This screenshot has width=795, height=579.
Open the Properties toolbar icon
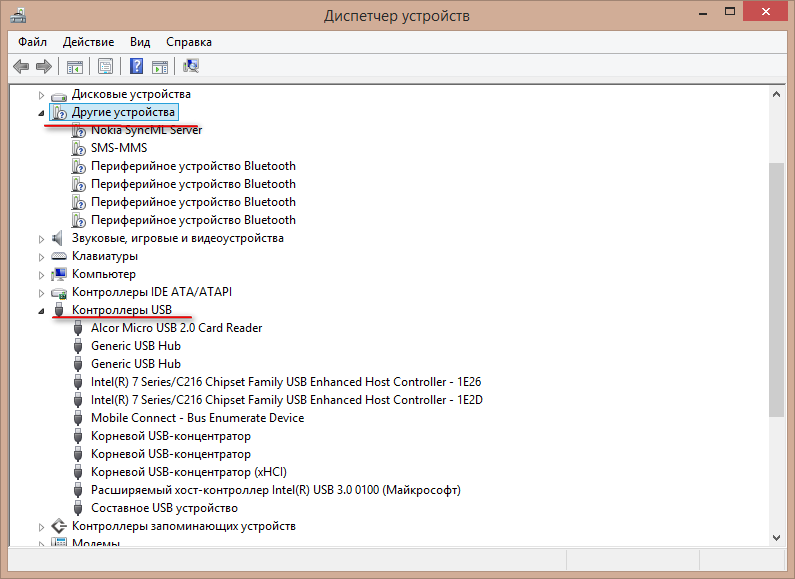click(x=105, y=66)
